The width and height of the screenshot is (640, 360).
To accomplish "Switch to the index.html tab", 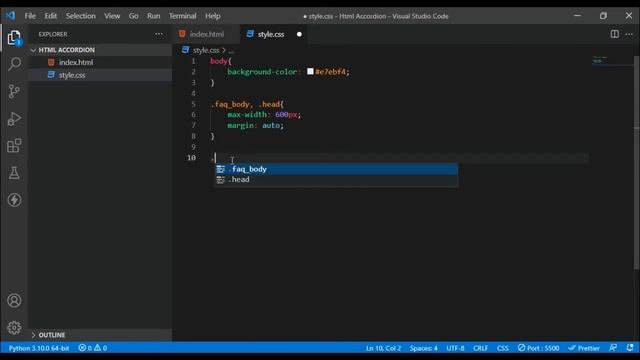I will tap(206, 34).
